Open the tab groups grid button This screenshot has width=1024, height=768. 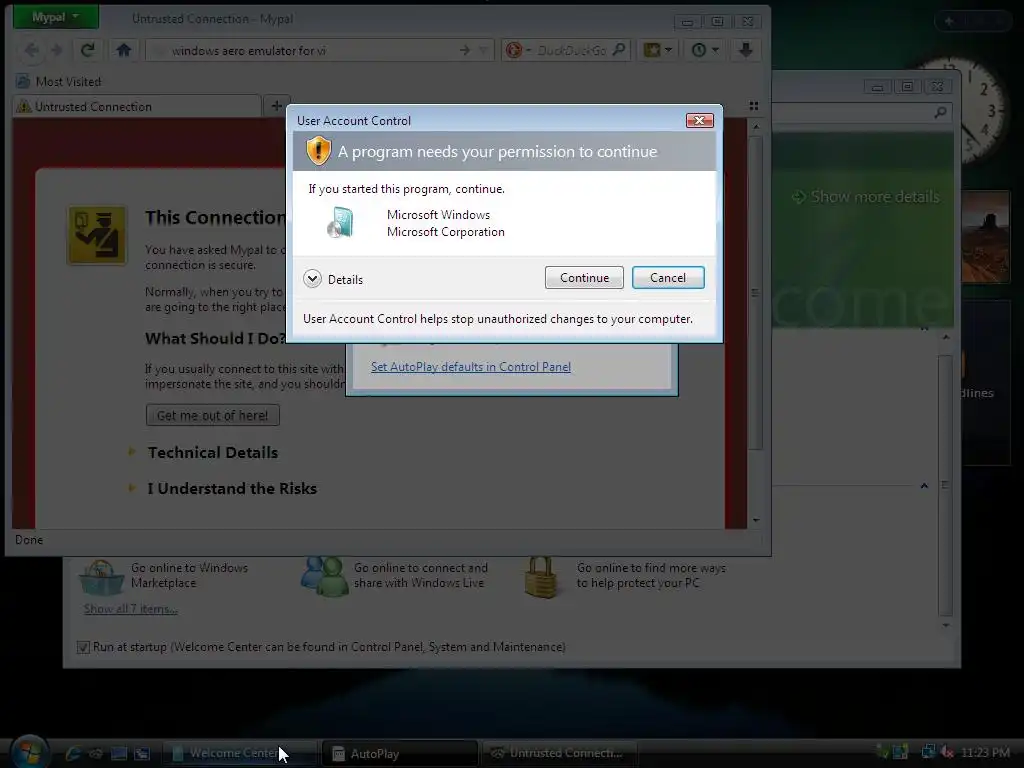point(754,106)
